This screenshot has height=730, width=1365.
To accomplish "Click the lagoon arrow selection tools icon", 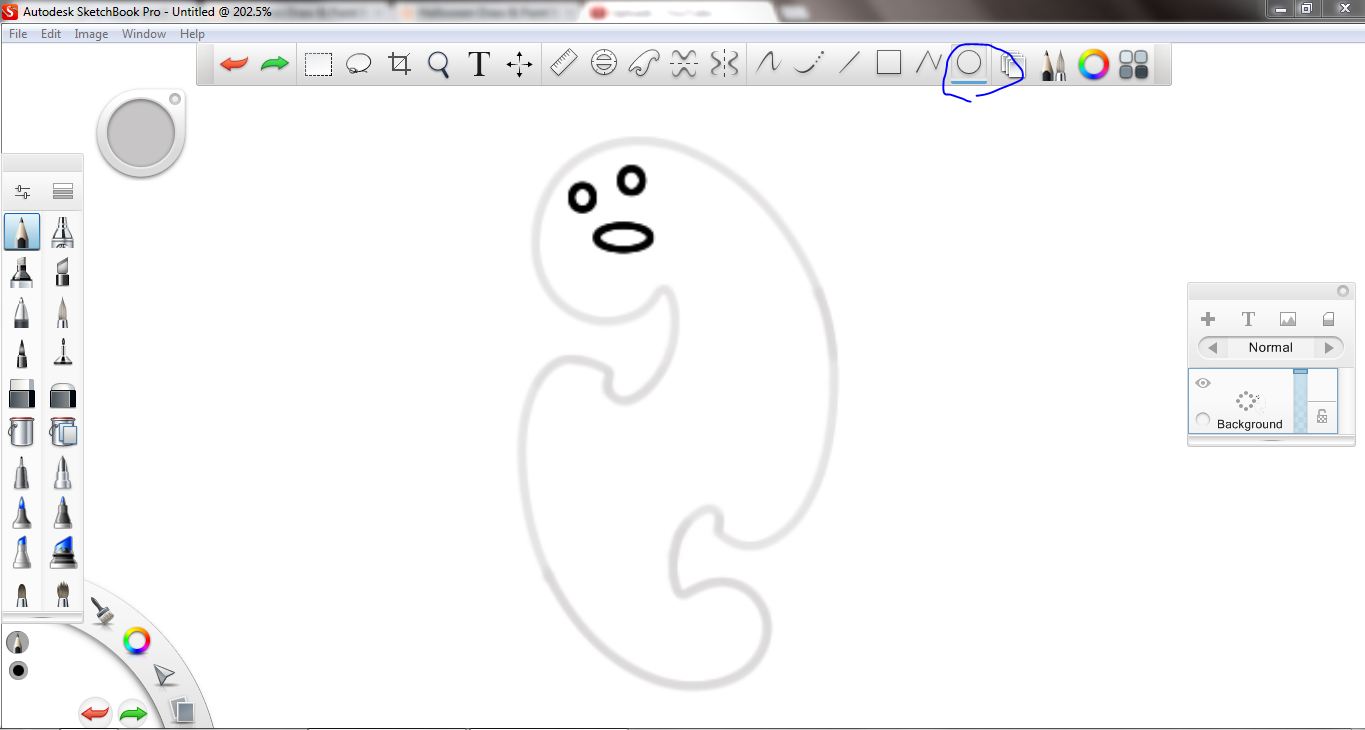I will pyautogui.click(x=164, y=676).
